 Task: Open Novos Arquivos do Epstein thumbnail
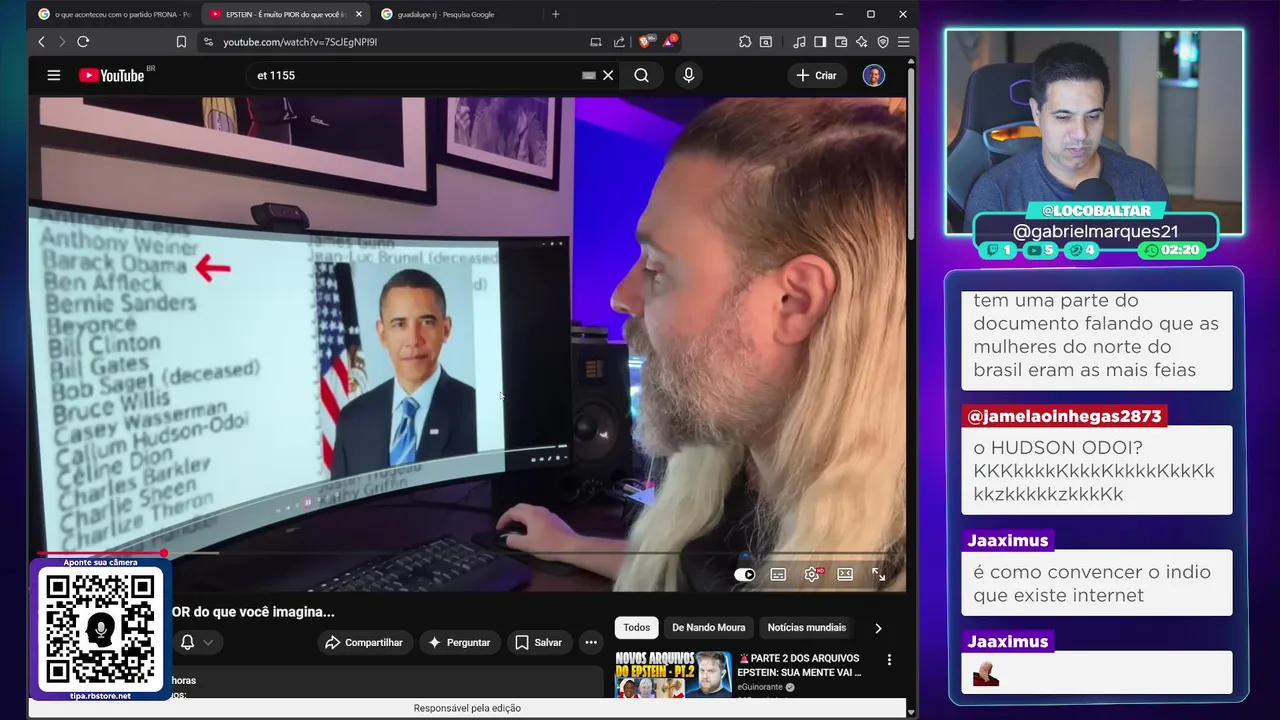pyautogui.click(x=673, y=674)
